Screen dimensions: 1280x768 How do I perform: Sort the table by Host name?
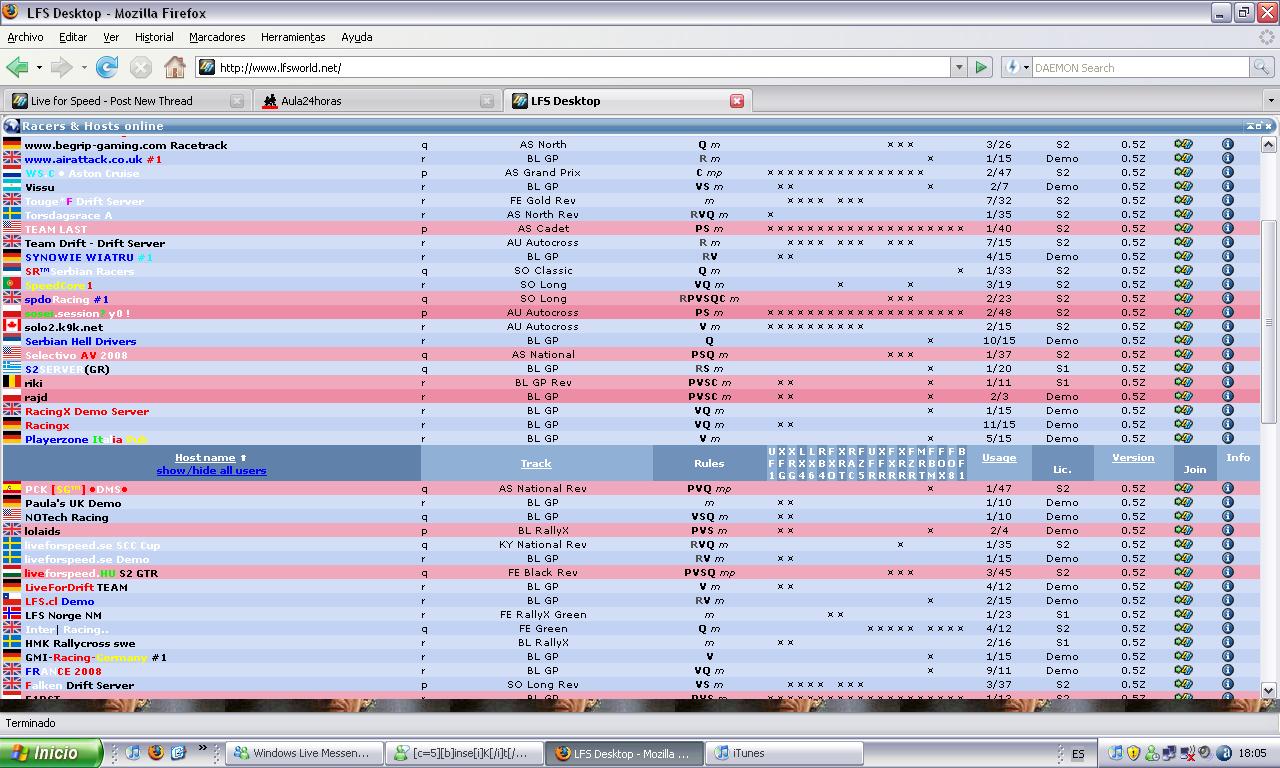[x=205, y=458]
